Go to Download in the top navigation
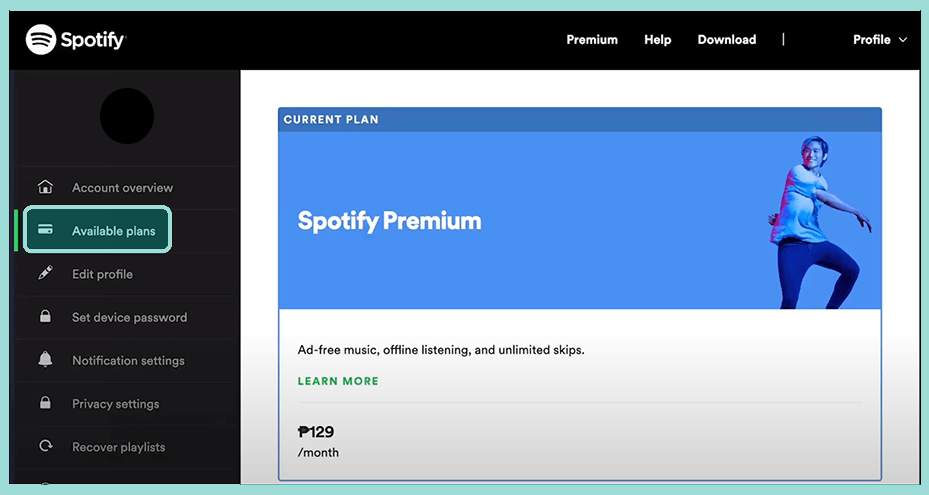929x495 pixels. [727, 40]
